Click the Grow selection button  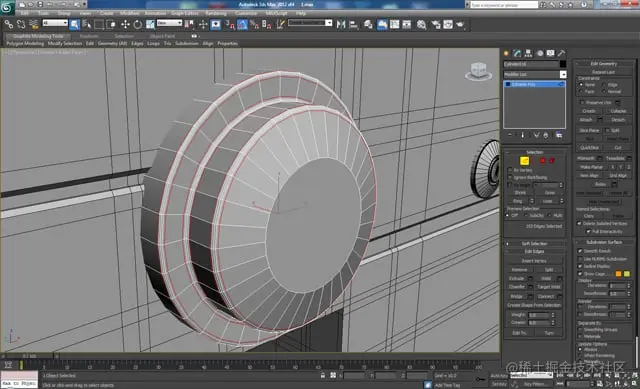pos(550,193)
